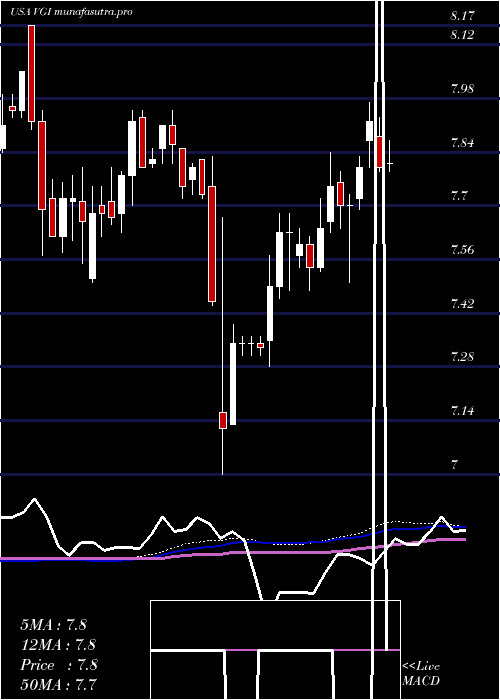Click the 7.7 price axis label

click(x=459, y=196)
